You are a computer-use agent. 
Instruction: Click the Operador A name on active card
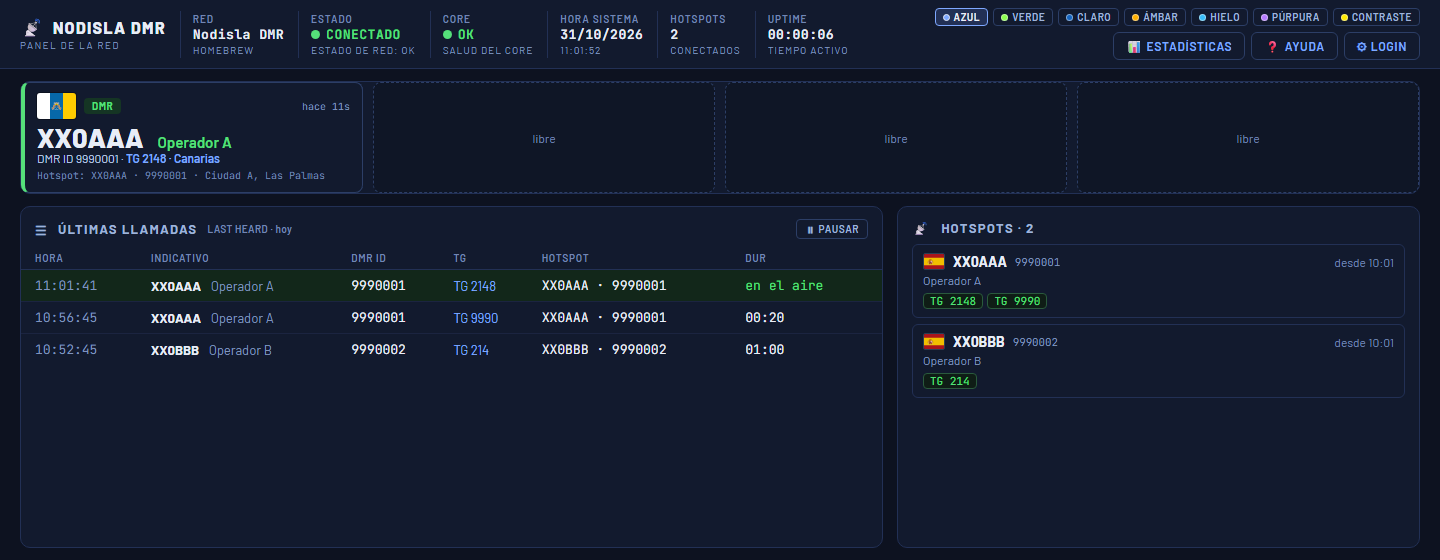pyautogui.click(x=194, y=143)
